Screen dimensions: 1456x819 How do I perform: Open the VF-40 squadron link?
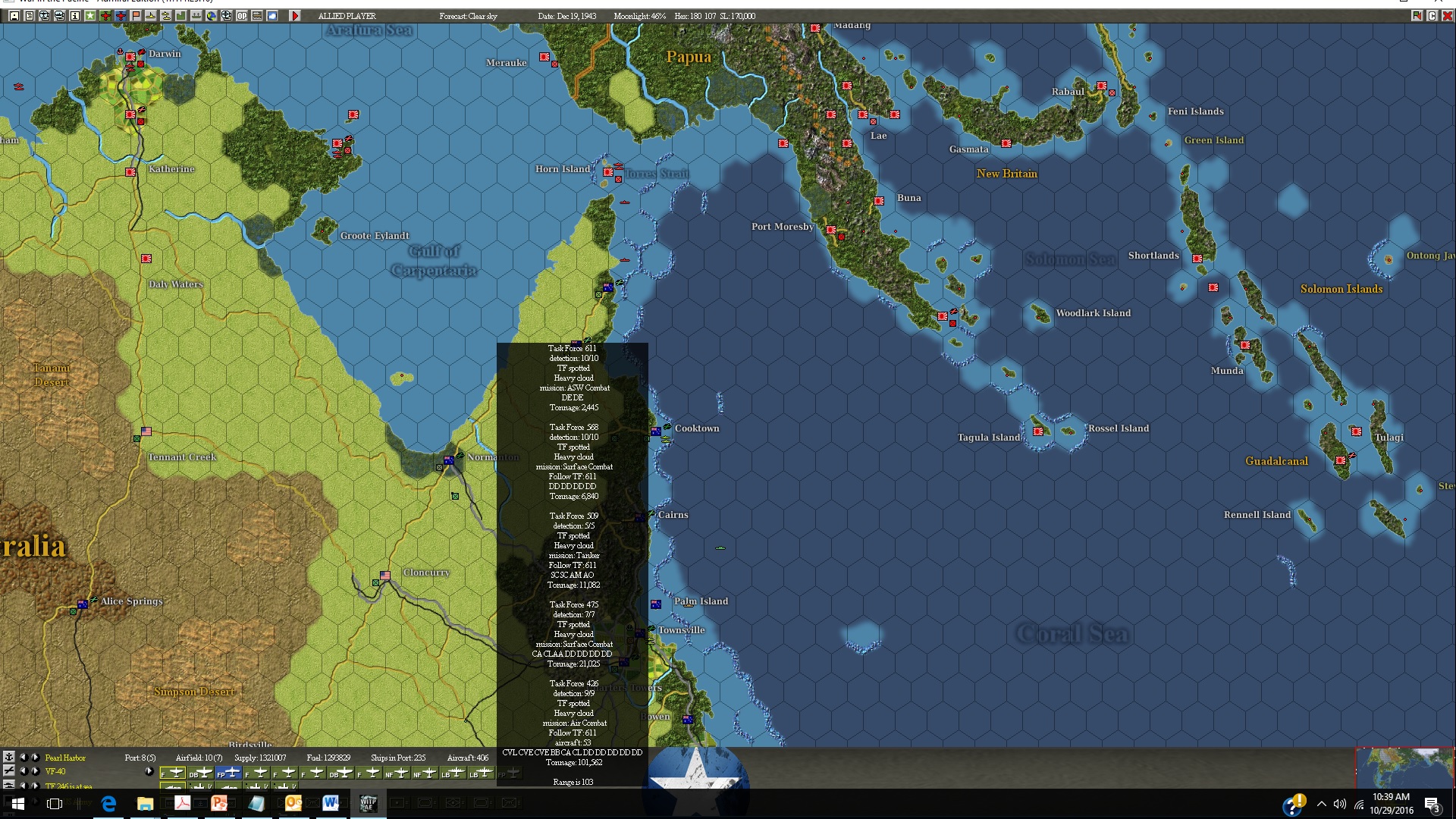(x=55, y=771)
